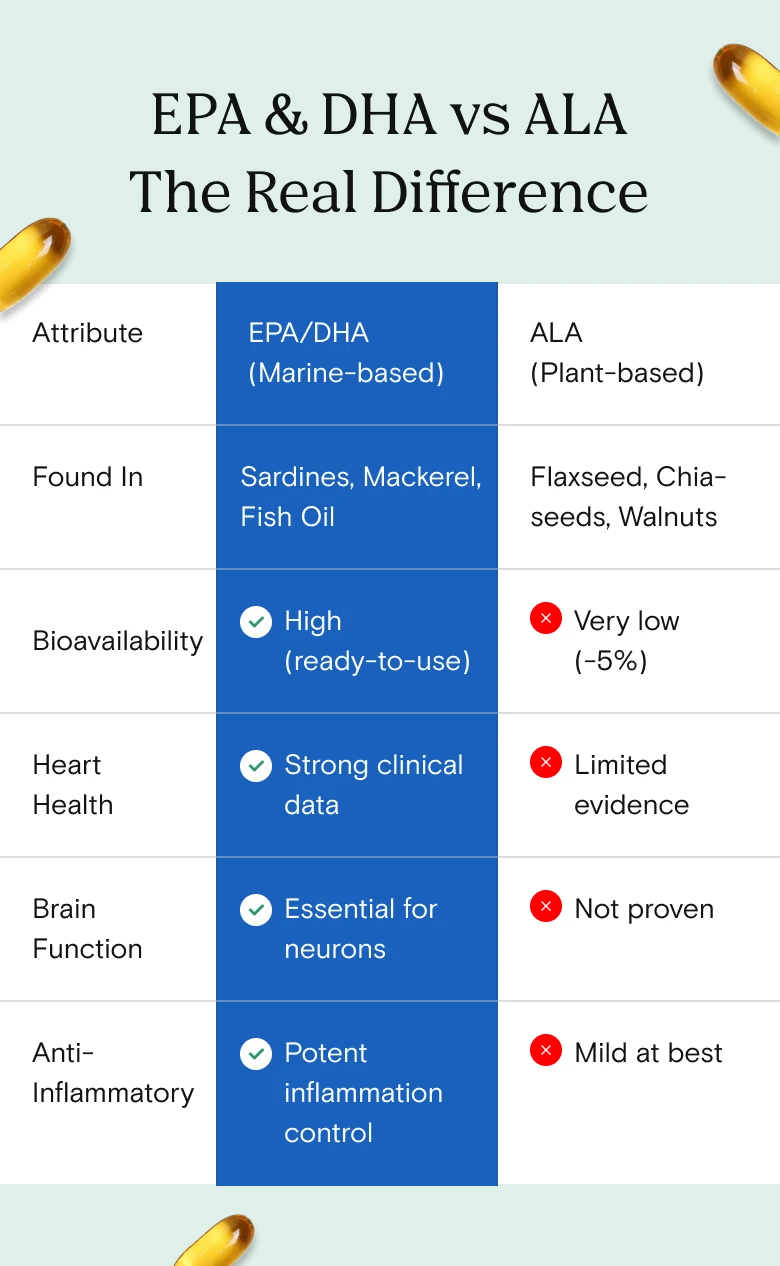Screen dimensions: 780x1266
Task: Click the Attribute header cell
Action: 88,333
